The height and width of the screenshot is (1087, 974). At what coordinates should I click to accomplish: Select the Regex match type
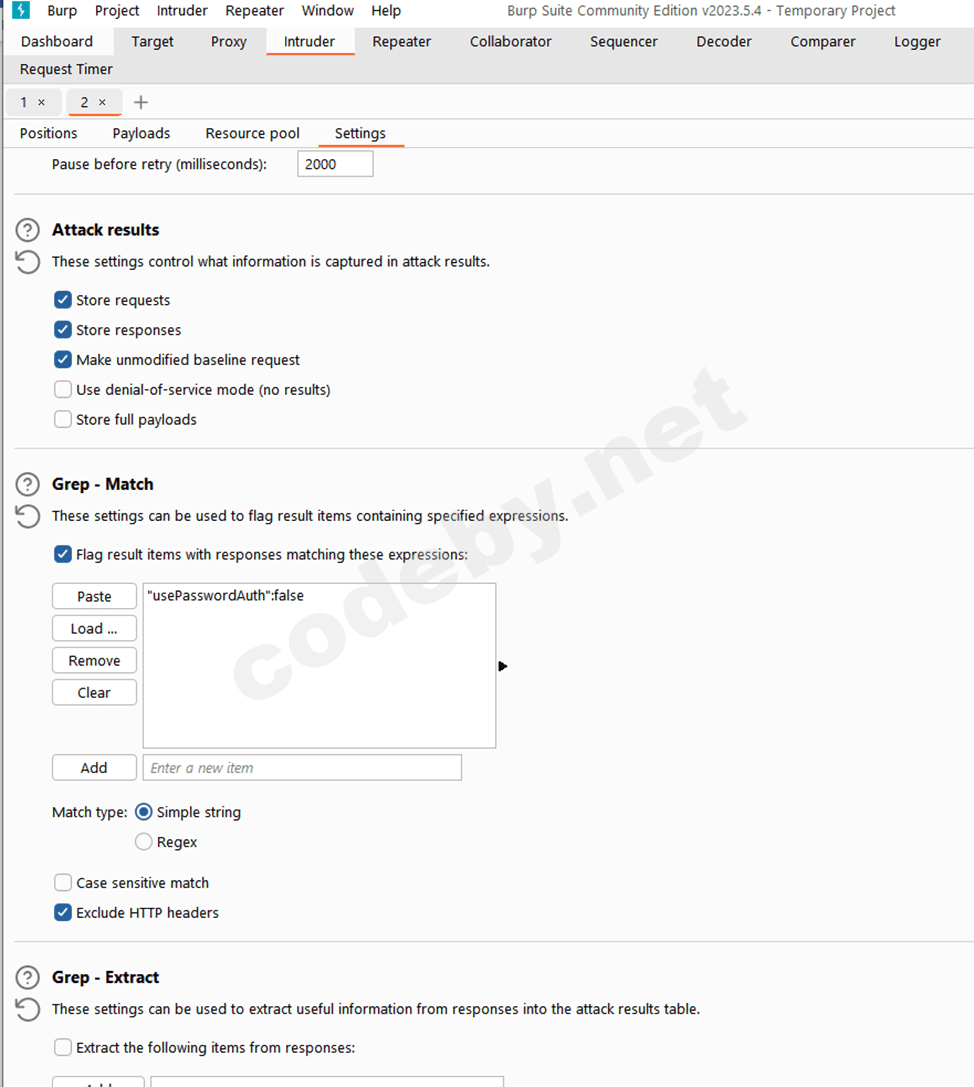pos(144,842)
